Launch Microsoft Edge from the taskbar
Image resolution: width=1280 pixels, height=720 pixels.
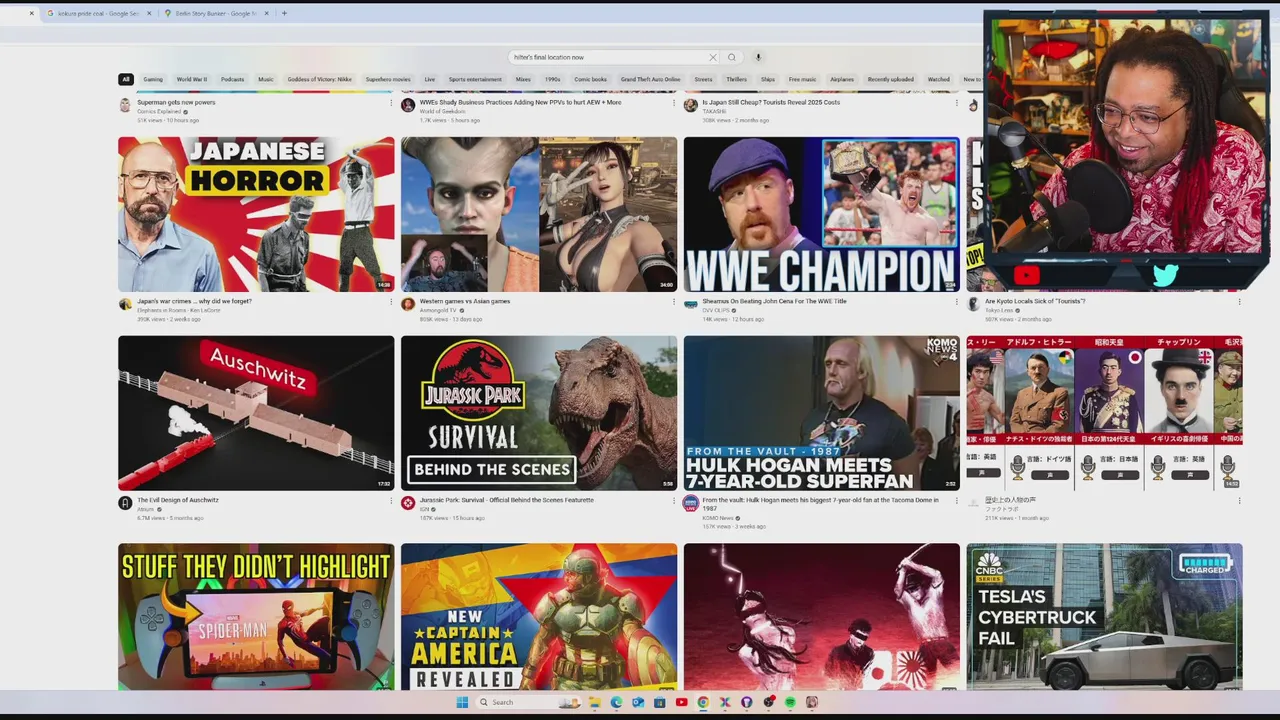click(616, 702)
